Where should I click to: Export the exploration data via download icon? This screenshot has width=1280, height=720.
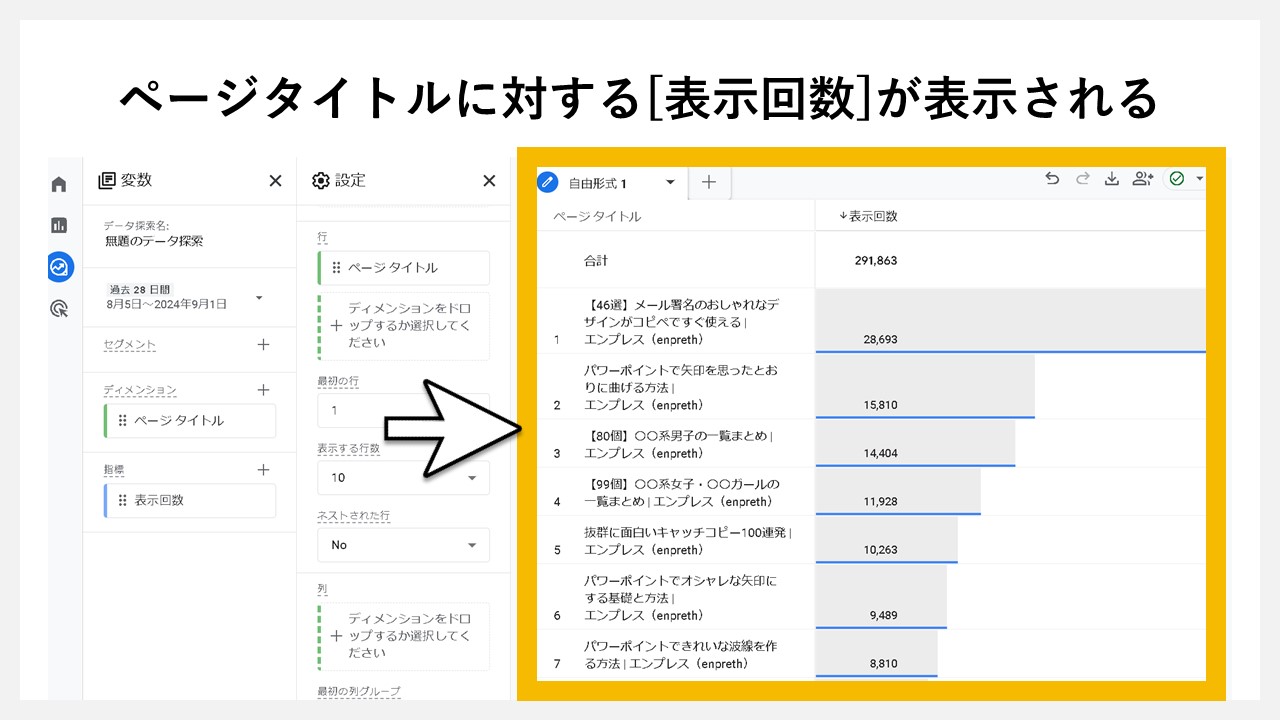pyautogui.click(x=1112, y=177)
